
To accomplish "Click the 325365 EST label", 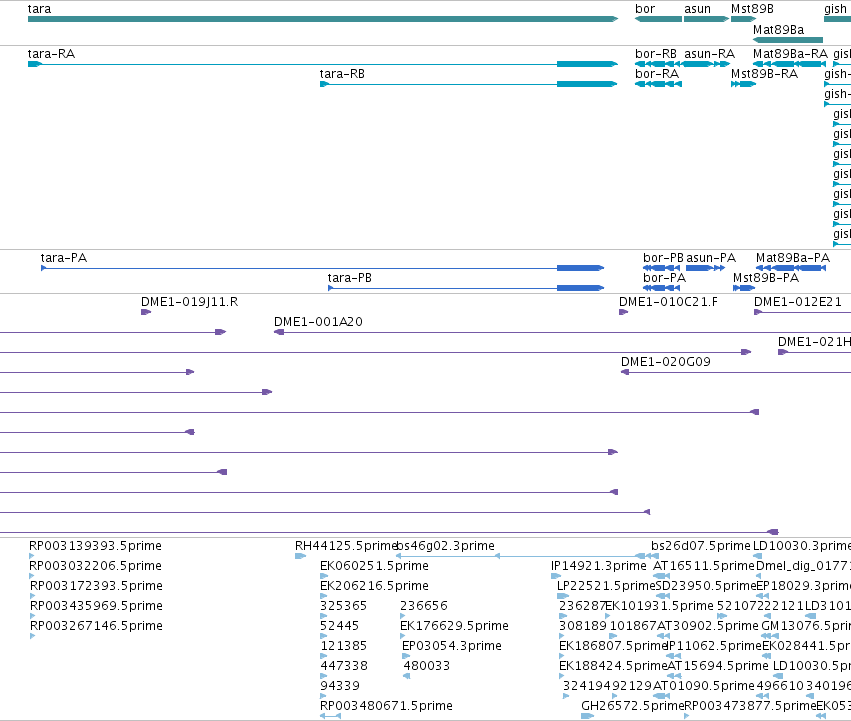I will click(344, 606).
